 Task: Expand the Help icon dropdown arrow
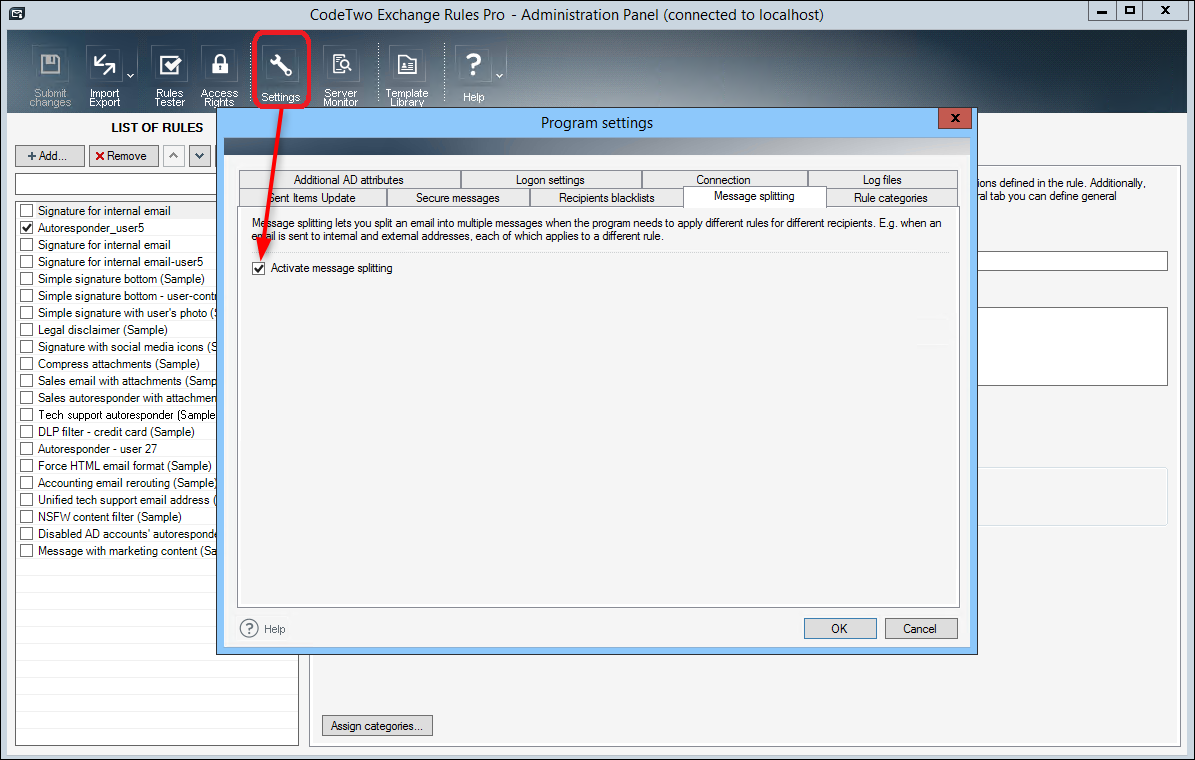pyautogui.click(x=499, y=76)
